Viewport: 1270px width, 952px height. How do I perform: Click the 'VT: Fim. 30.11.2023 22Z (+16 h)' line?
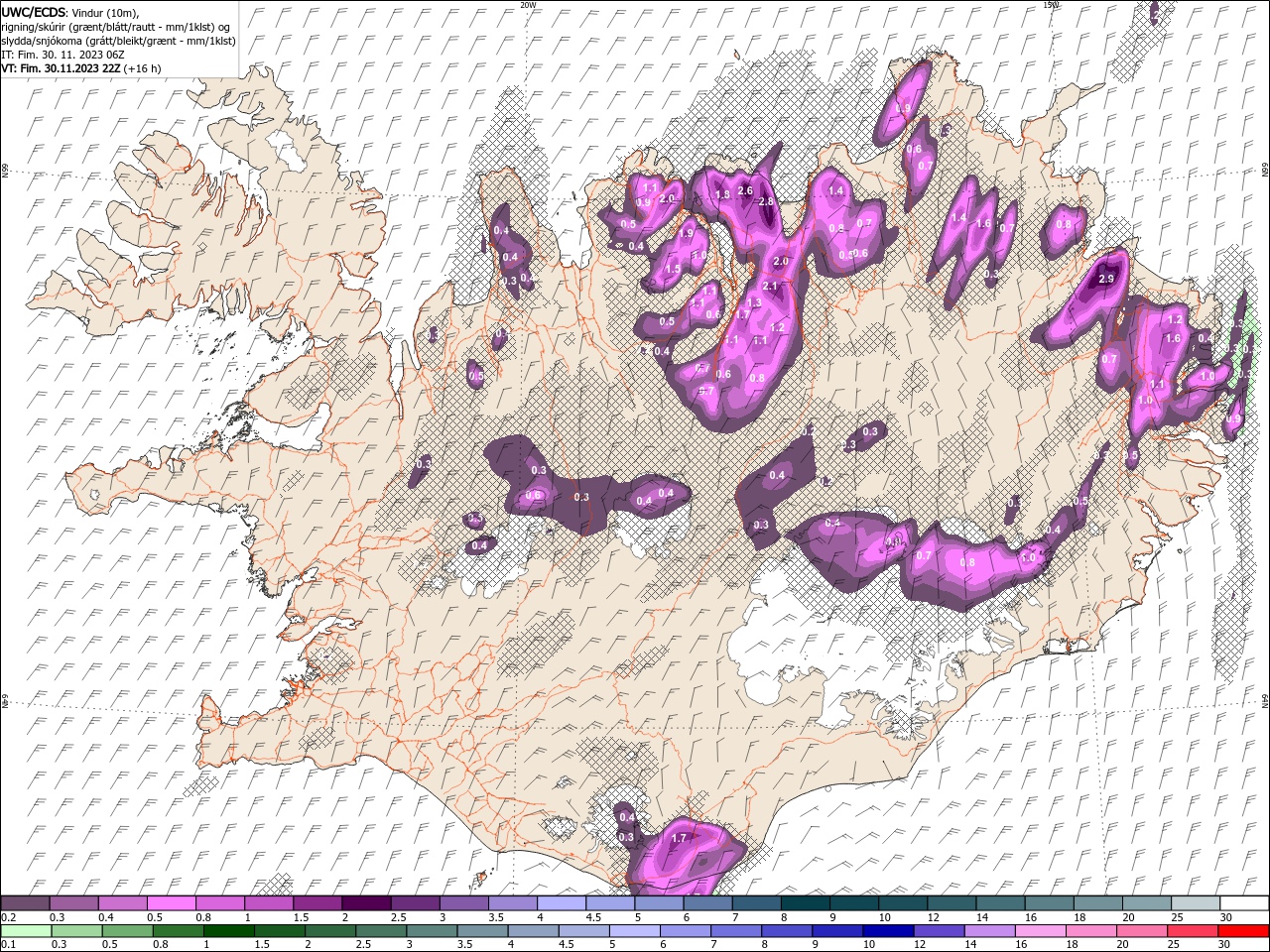tap(81, 68)
